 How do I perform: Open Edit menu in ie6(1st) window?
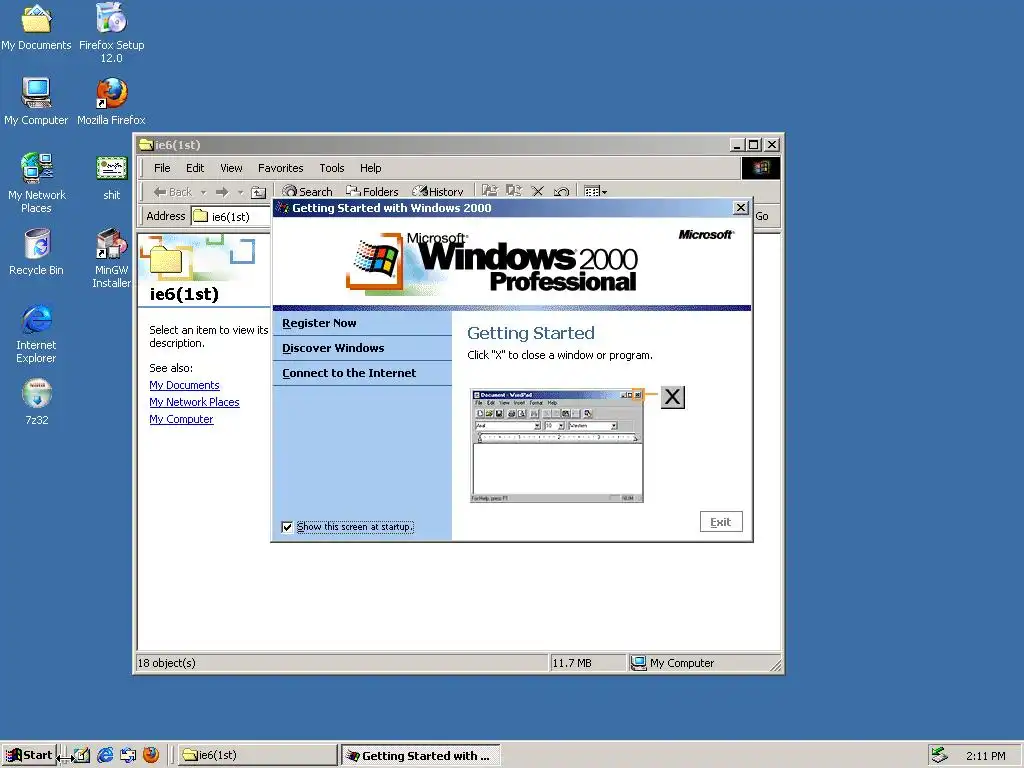195,168
